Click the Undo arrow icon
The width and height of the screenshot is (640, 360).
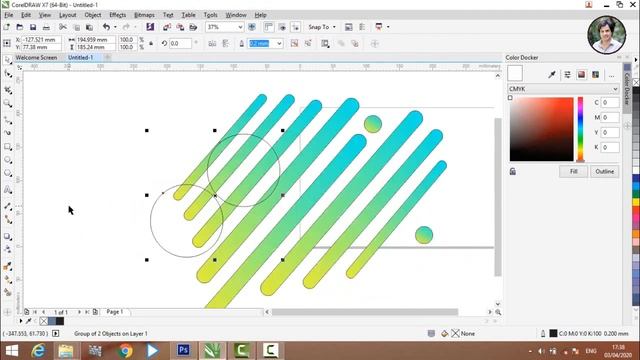[x=106, y=27]
